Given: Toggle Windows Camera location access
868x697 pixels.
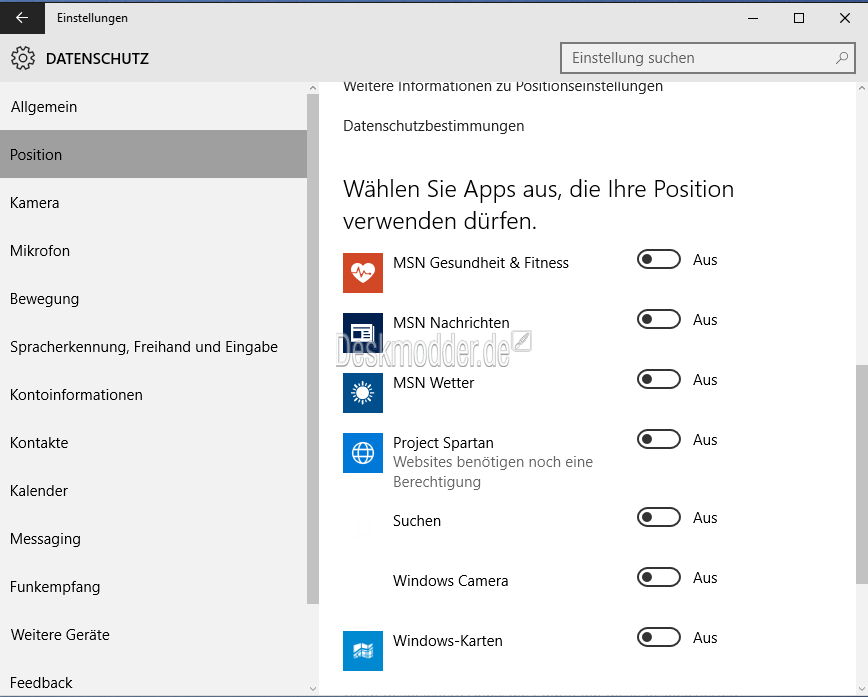Looking at the screenshot, I should pos(658,577).
